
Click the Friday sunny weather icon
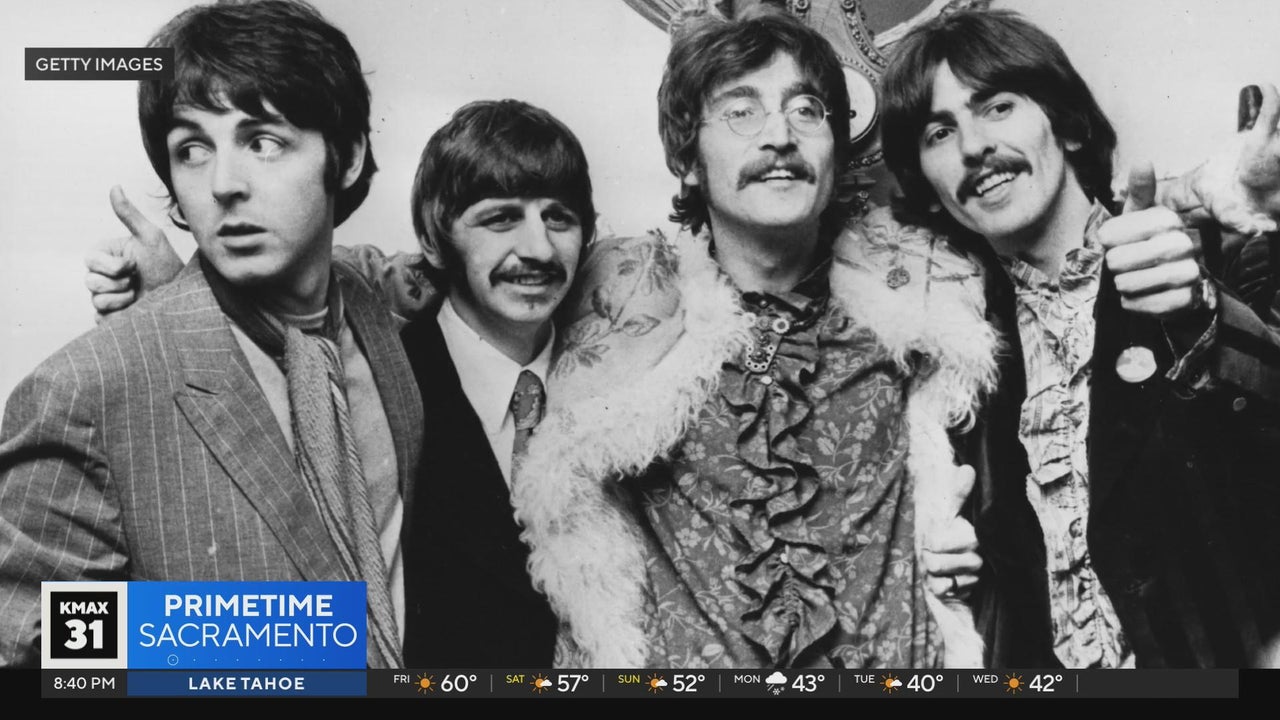[426, 684]
